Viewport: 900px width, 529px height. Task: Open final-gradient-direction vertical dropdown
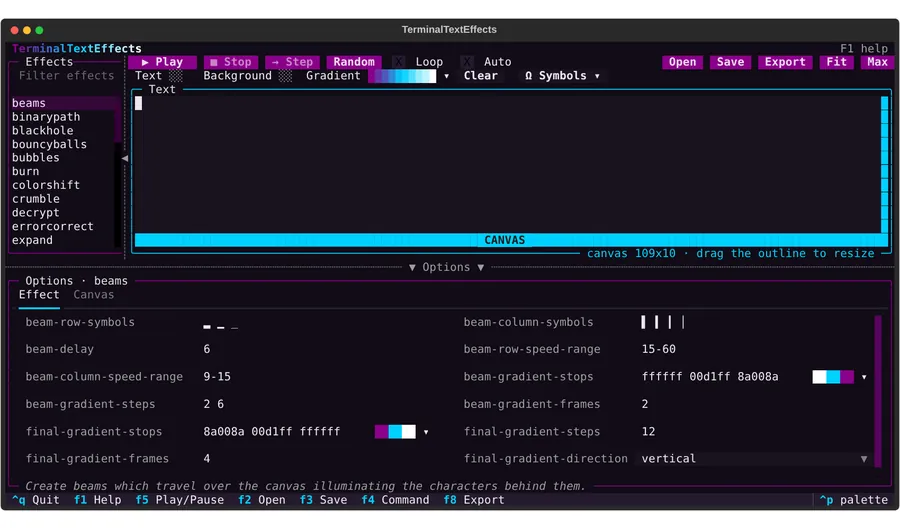click(754, 459)
